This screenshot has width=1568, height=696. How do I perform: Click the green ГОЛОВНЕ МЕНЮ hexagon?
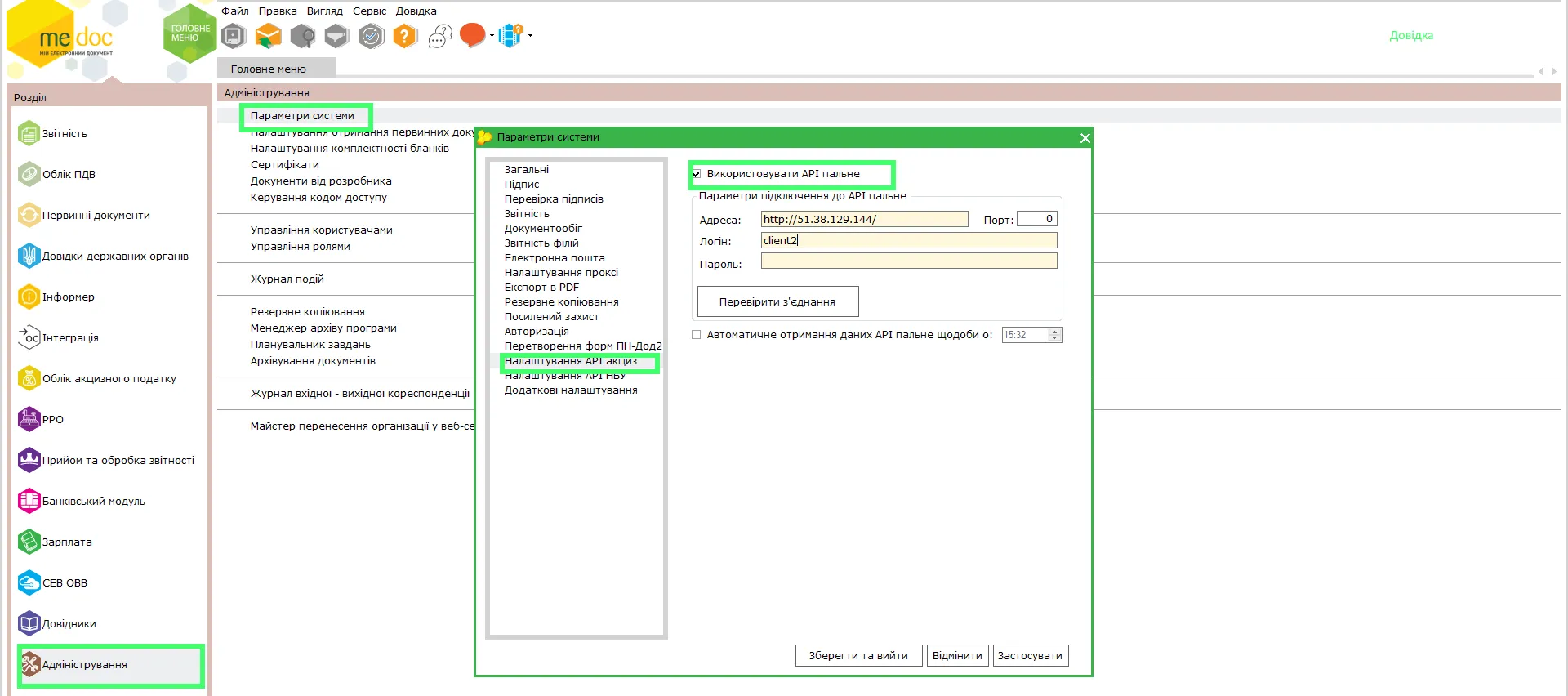(190, 33)
